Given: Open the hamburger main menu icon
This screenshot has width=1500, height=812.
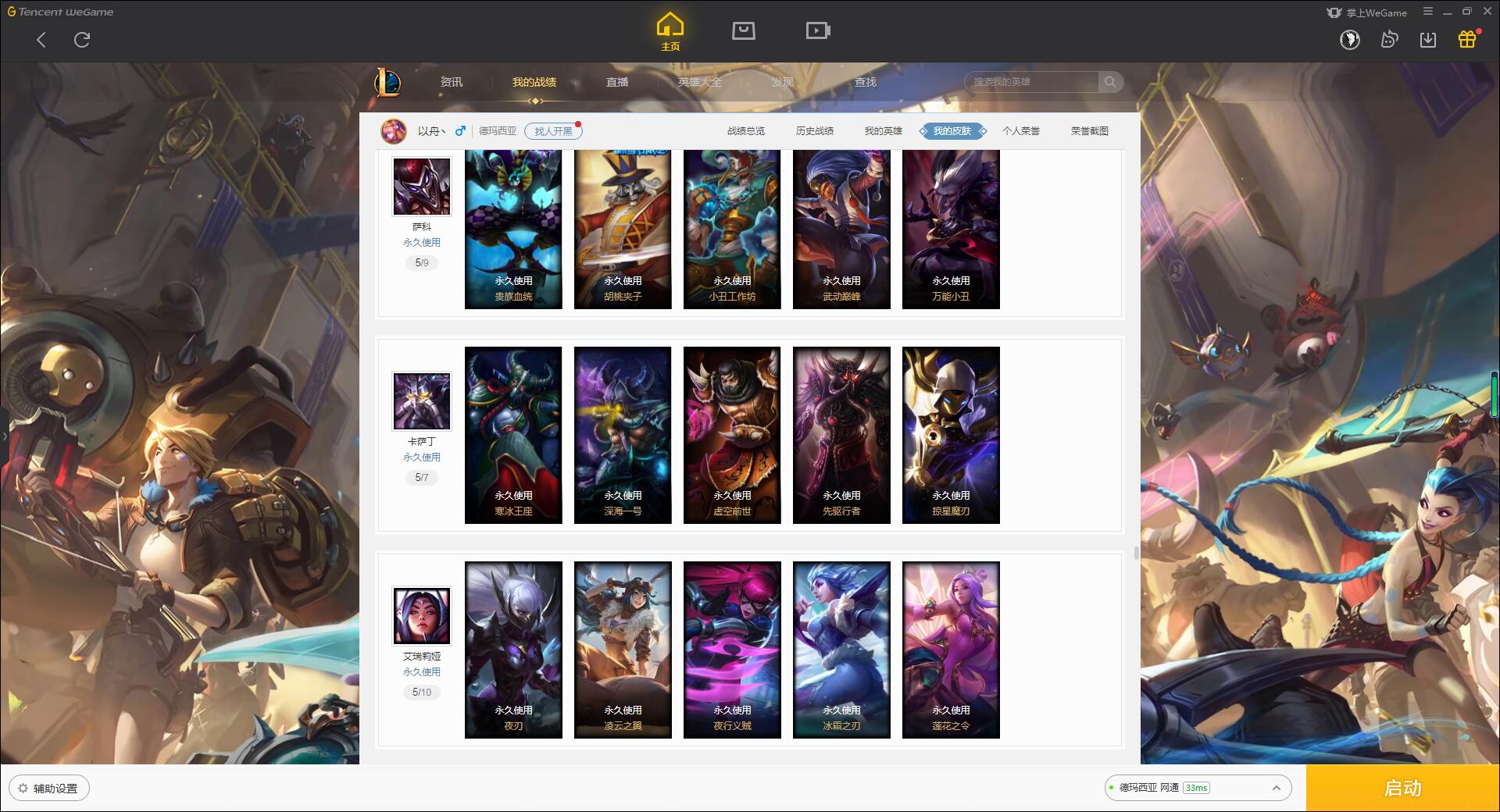Looking at the screenshot, I should [1428, 12].
